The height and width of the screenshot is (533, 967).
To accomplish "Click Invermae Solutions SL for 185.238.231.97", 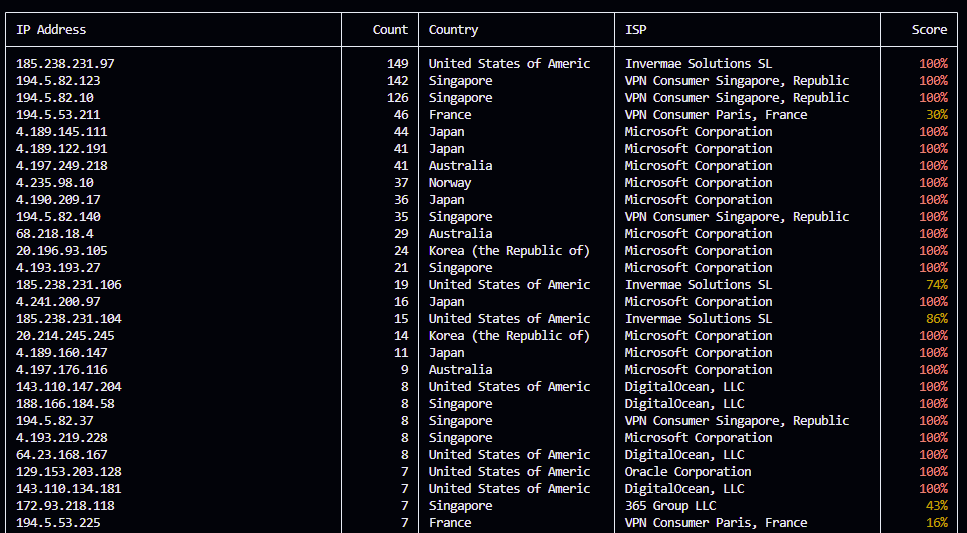I will click(698, 64).
